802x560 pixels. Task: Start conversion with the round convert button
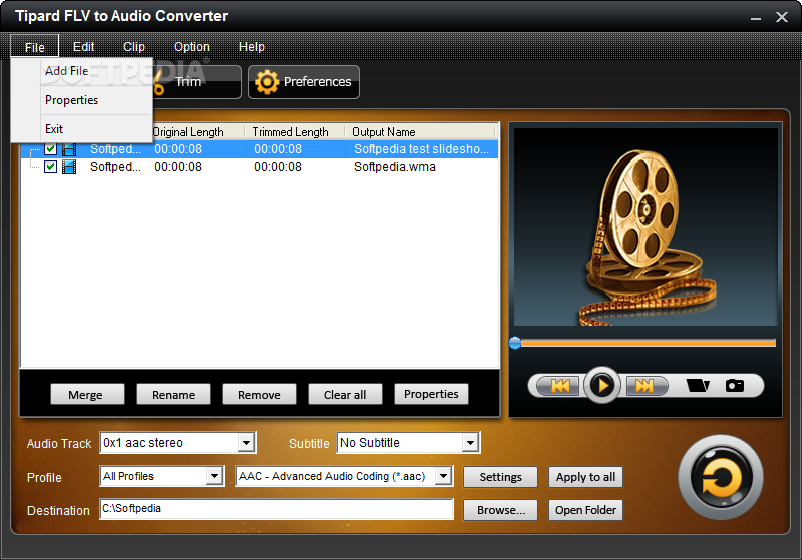721,478
